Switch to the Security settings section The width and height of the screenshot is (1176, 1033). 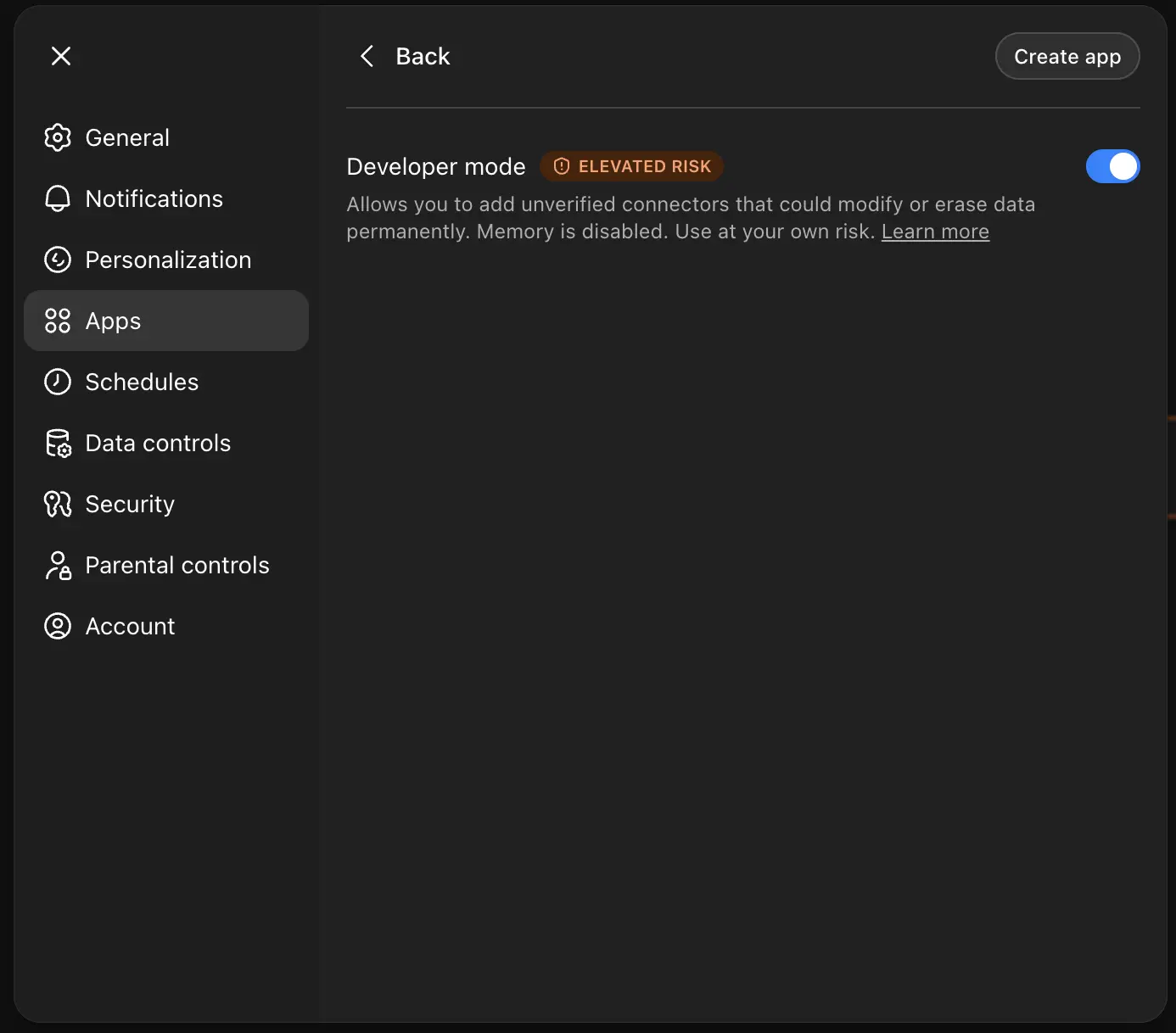tap(129, 504)
